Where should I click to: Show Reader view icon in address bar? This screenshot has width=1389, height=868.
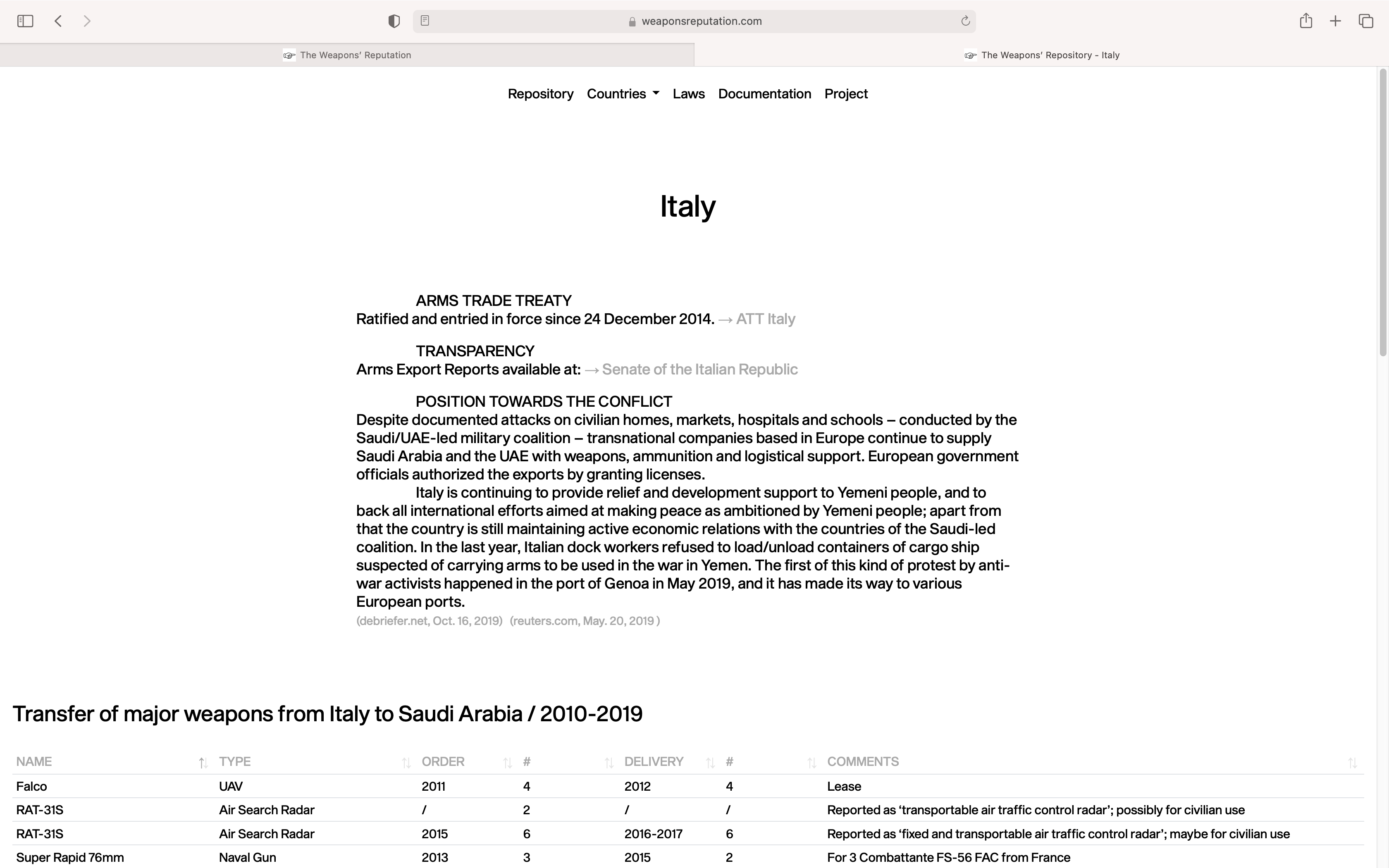click(x=425, y=21)
